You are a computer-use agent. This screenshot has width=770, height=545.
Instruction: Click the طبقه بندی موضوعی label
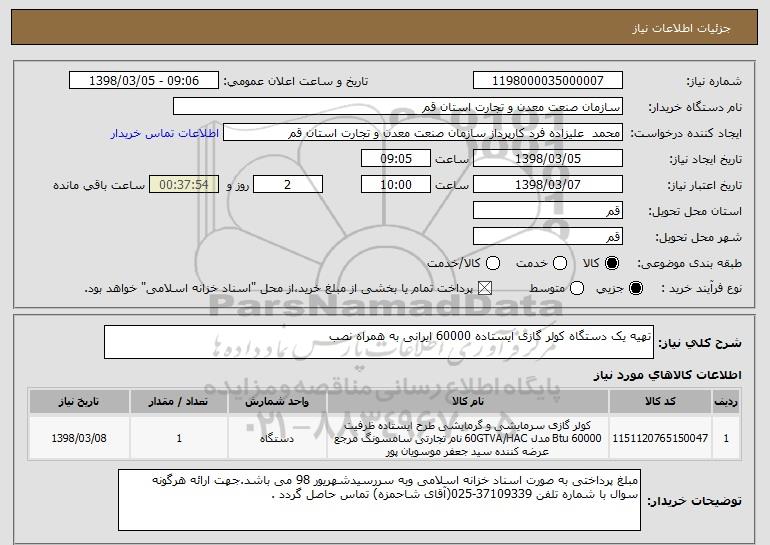tap(689, 263)
